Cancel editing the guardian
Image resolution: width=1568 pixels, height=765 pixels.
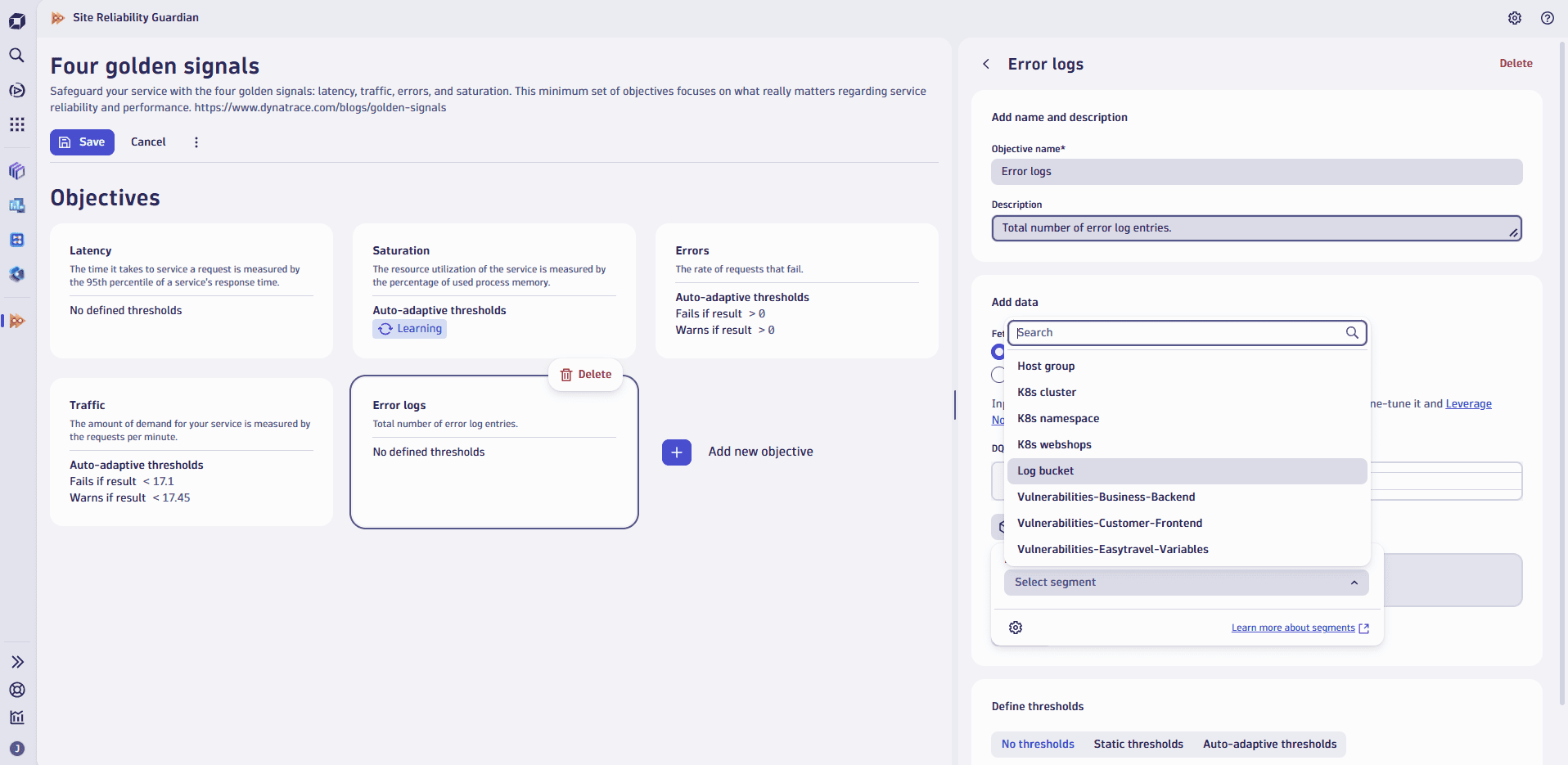click(148, 142)
